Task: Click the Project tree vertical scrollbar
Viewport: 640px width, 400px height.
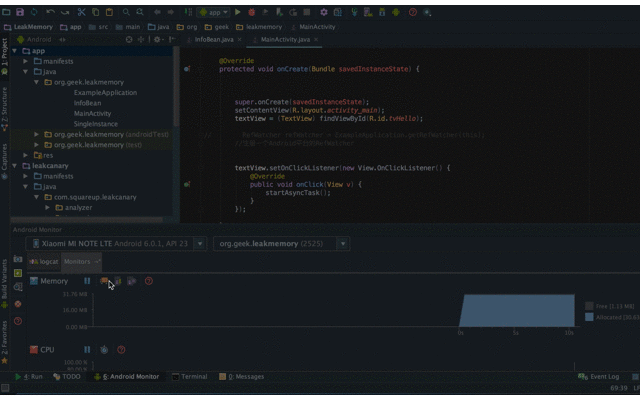Action: tap(176, 86)
